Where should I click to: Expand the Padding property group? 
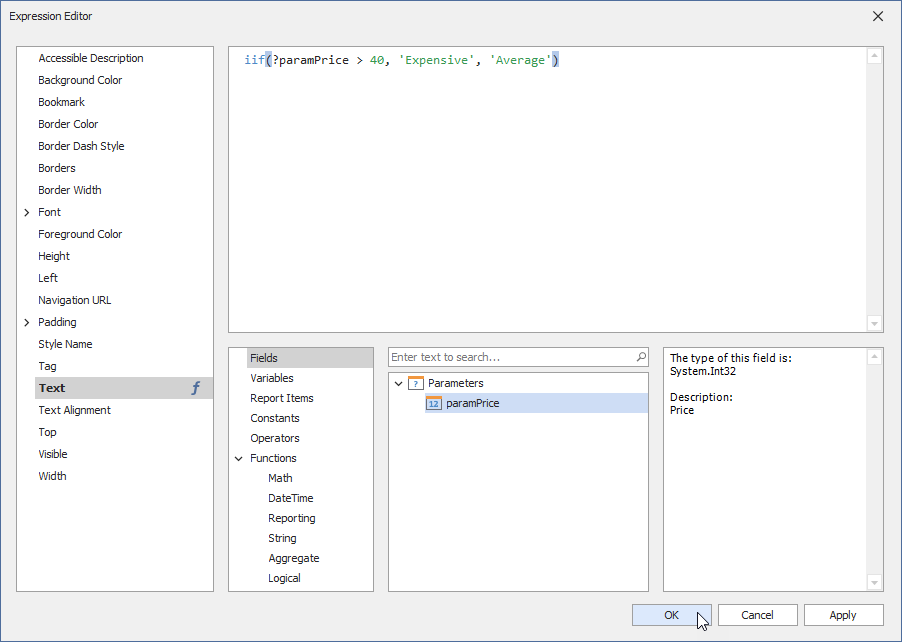coord(28,322)
